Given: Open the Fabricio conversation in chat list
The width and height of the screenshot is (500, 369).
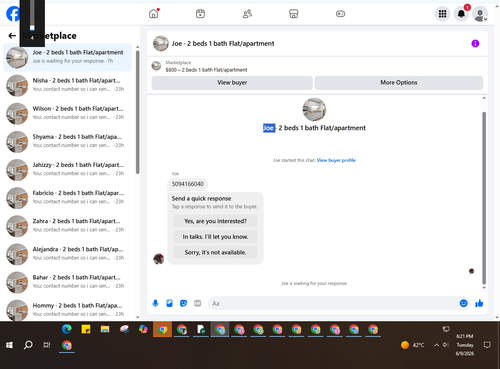Looking at the screenshot, I should click(67, 198).
